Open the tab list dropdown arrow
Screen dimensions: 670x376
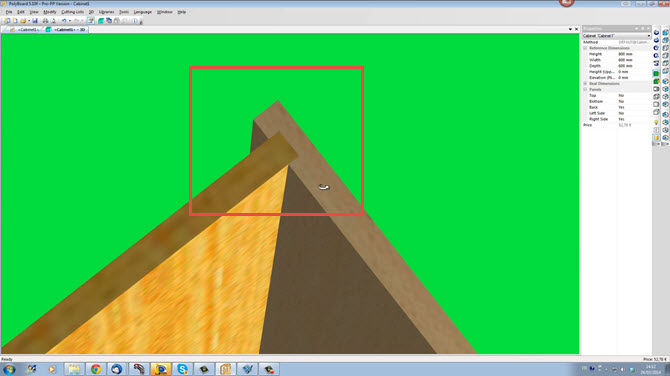point(570,29)
